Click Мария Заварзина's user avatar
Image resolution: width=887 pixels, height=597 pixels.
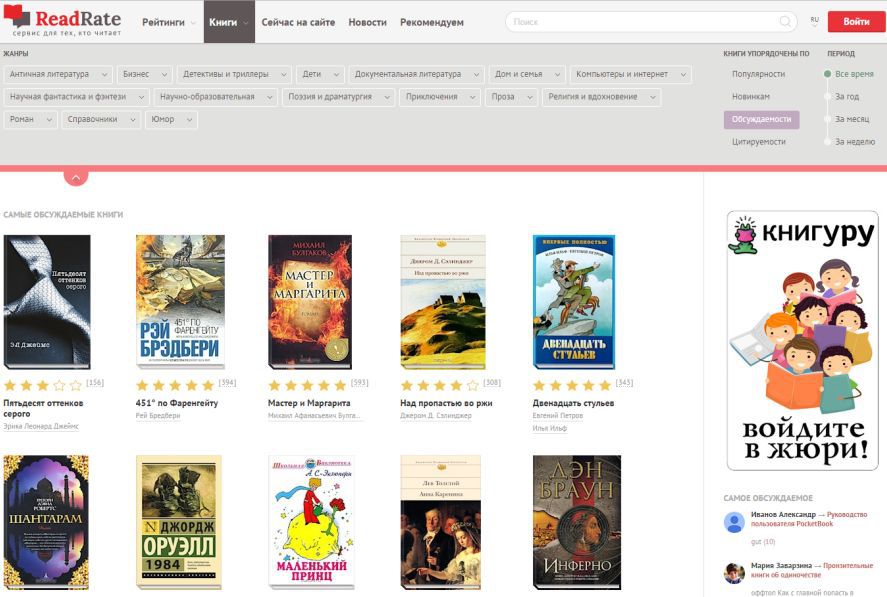coord(734,573)
